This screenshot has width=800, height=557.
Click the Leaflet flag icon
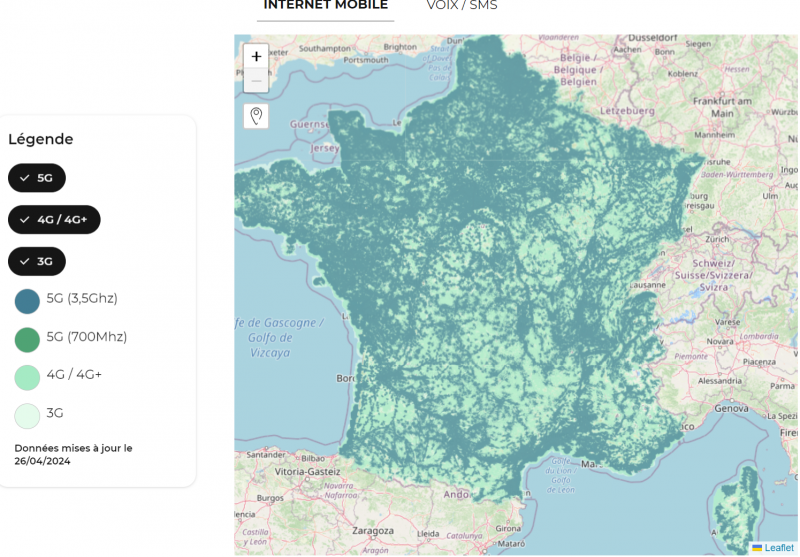pos(757,548)
